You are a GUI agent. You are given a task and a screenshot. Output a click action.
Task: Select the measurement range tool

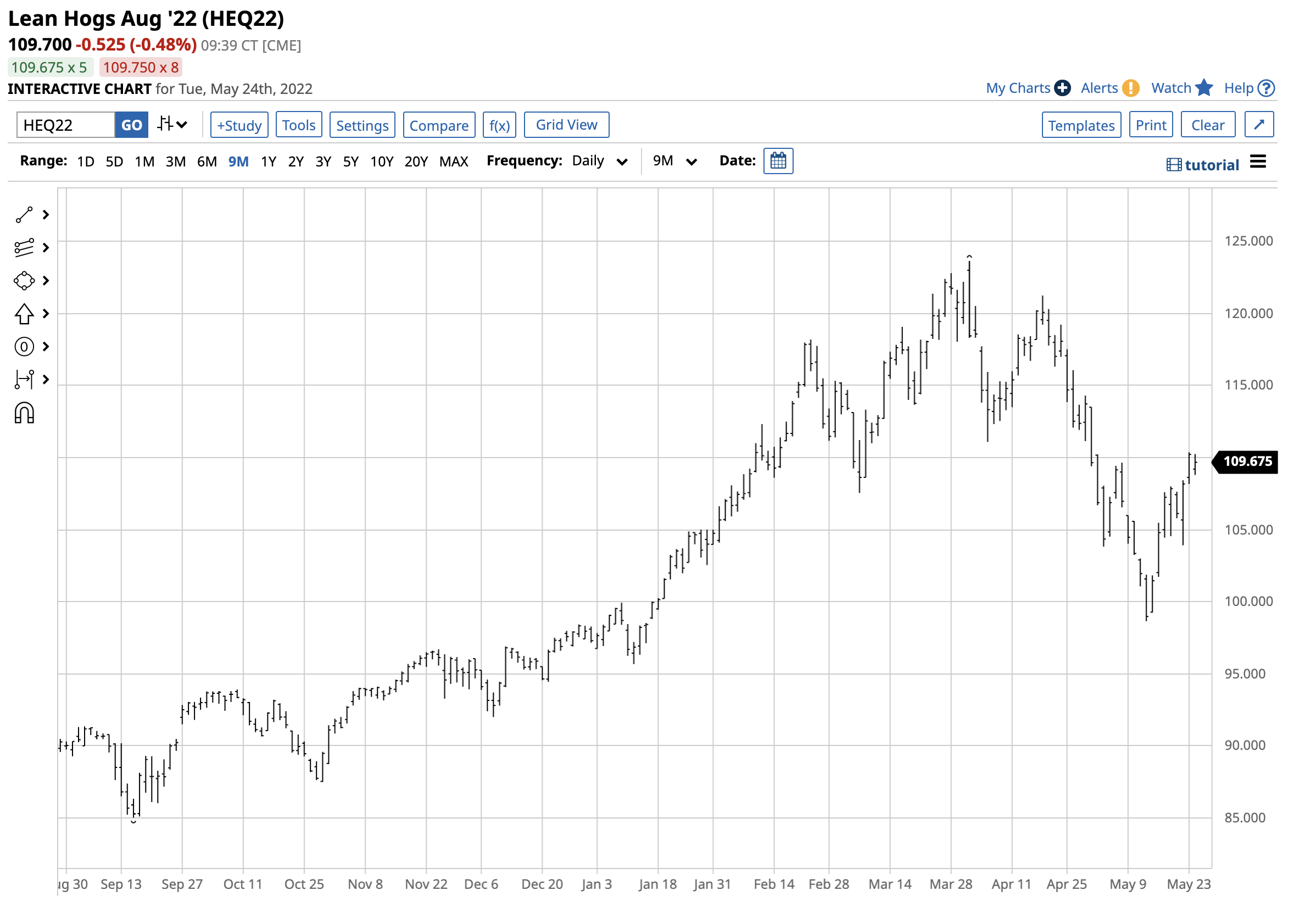point(24,380)
